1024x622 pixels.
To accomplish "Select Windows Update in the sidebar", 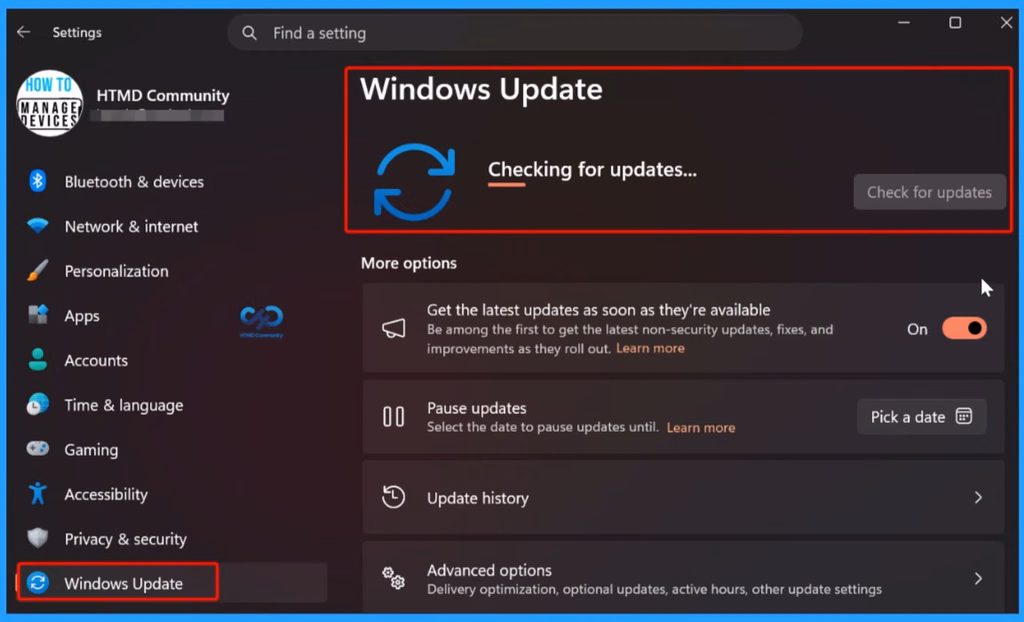I will pos(172,582).
